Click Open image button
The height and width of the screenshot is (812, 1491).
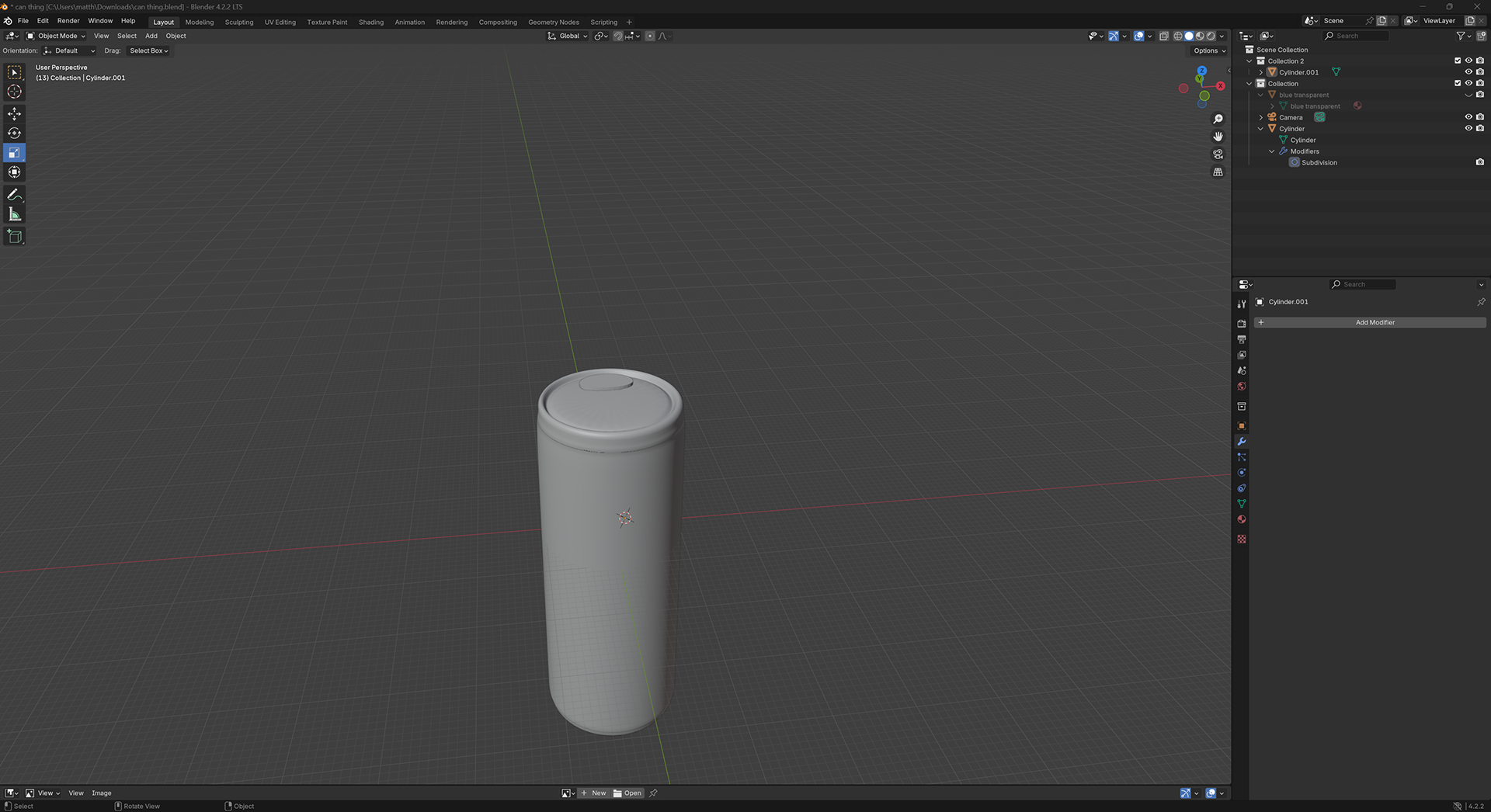627,793
